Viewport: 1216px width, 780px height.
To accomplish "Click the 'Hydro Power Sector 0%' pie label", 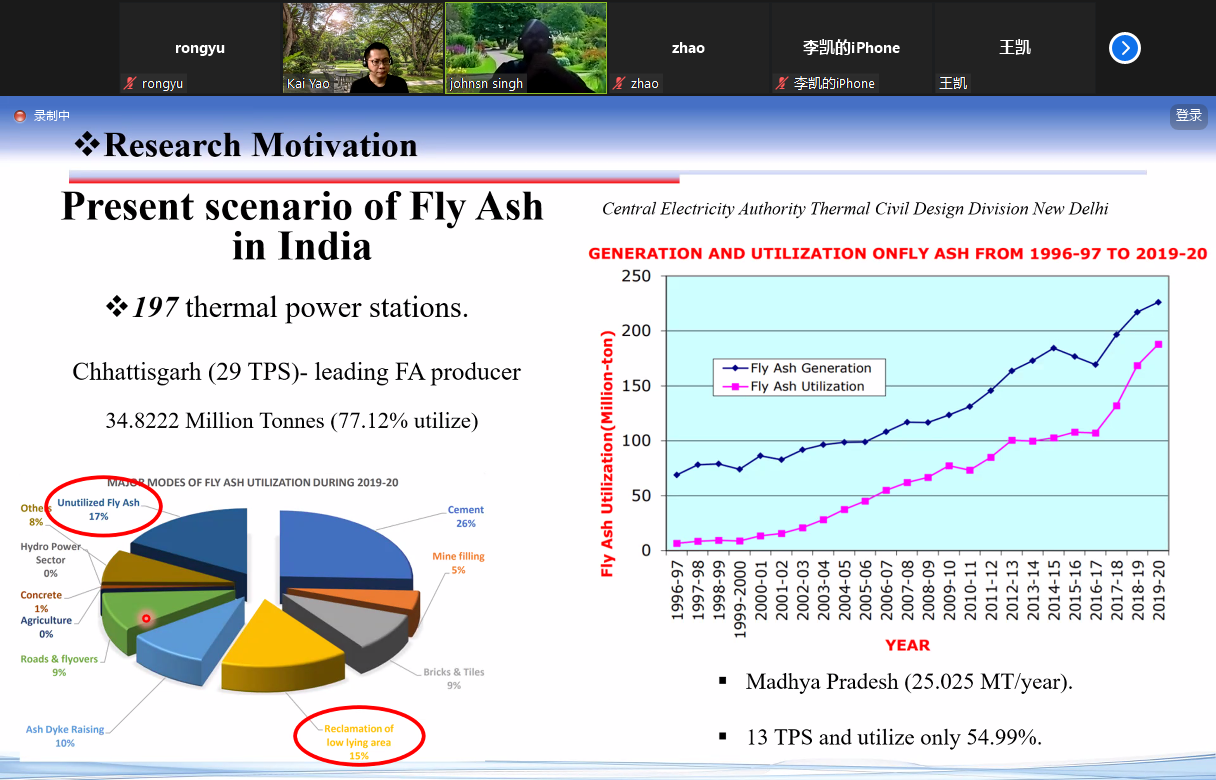I will point(51,560).
